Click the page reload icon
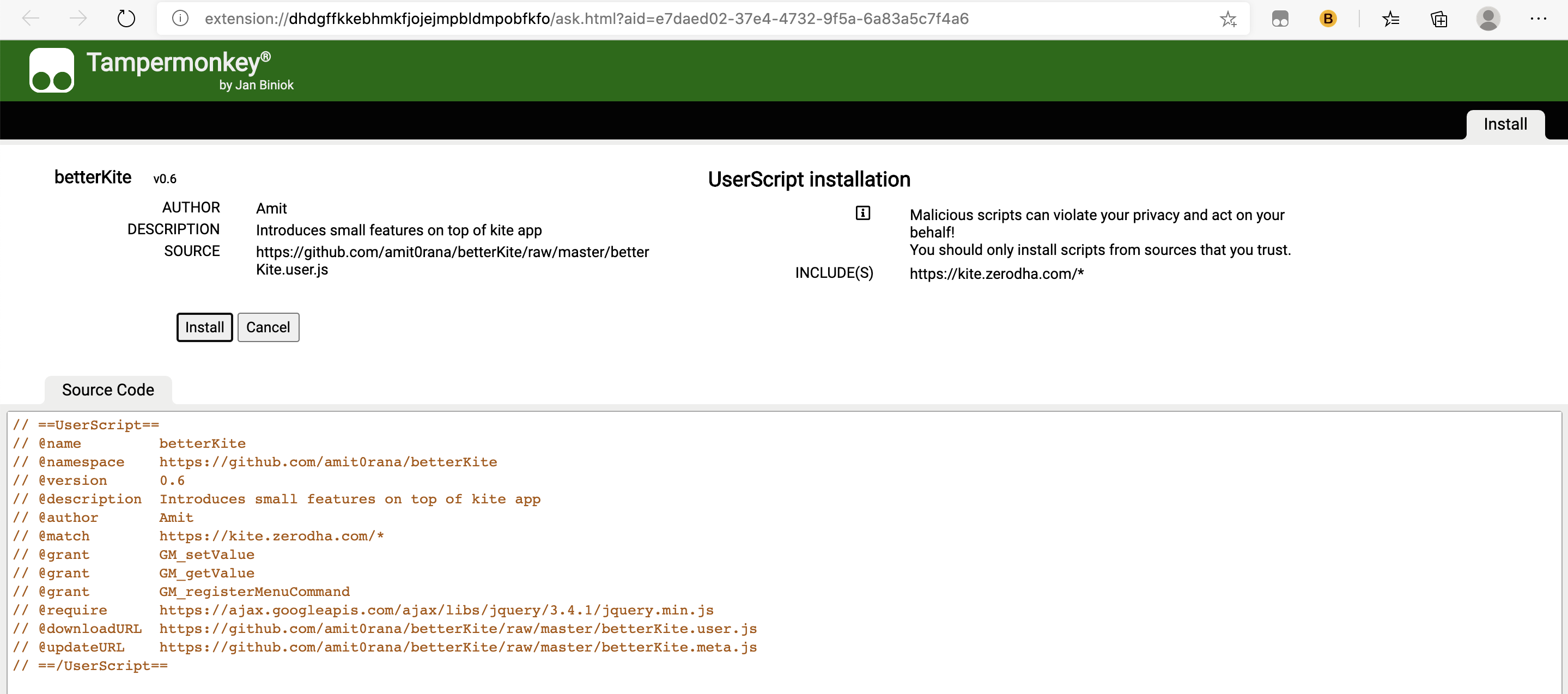This screenshot has width=1568, height=694. pos(128,18)
